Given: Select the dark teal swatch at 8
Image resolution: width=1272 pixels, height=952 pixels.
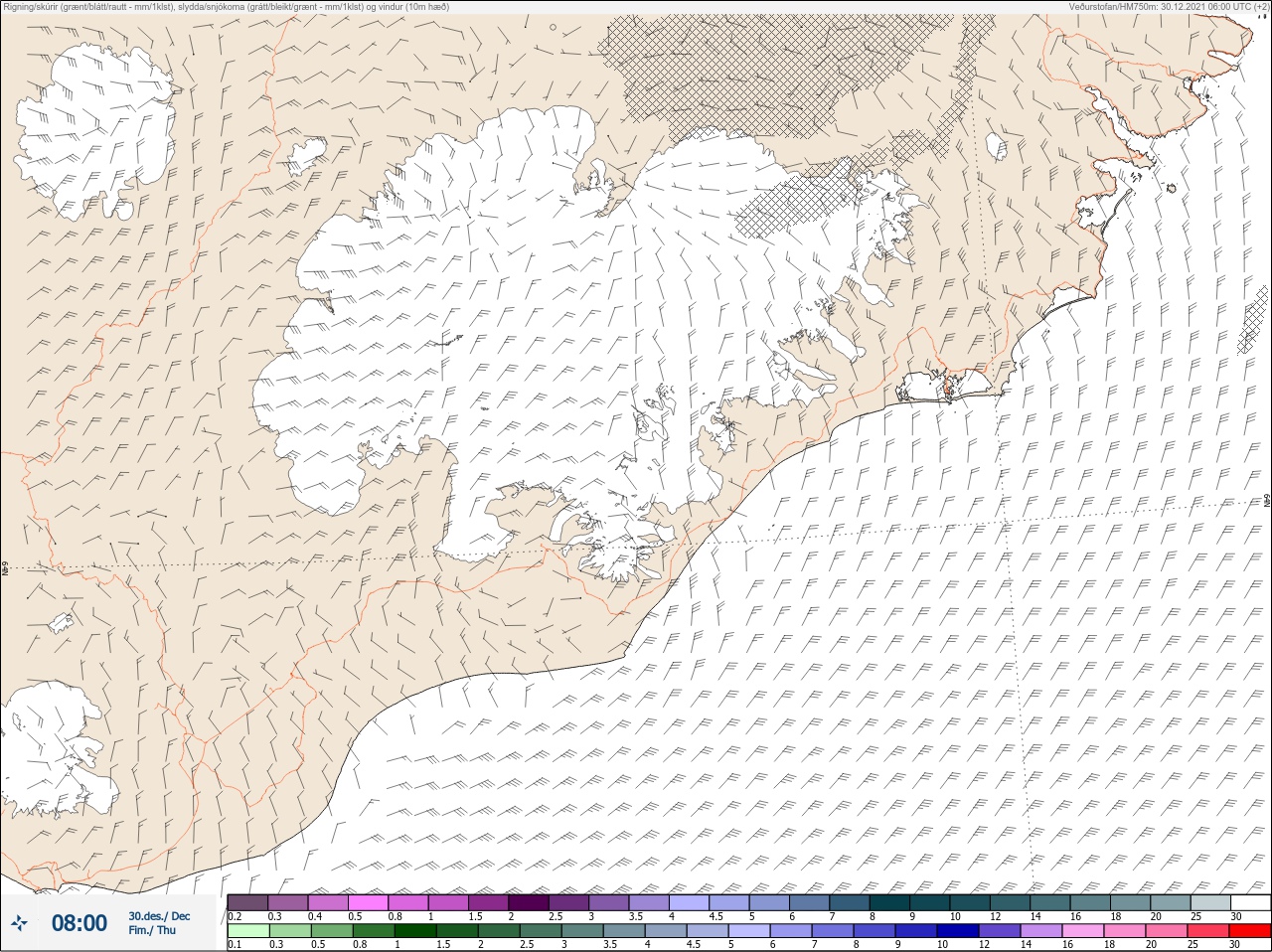Looking at the screenshot, I should click(890, 901).
